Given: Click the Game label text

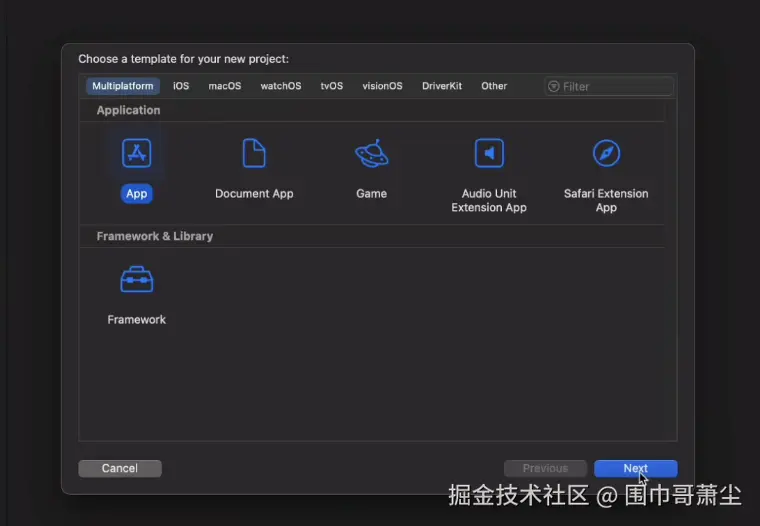Looking at the screenshot, I should (372, 193).
